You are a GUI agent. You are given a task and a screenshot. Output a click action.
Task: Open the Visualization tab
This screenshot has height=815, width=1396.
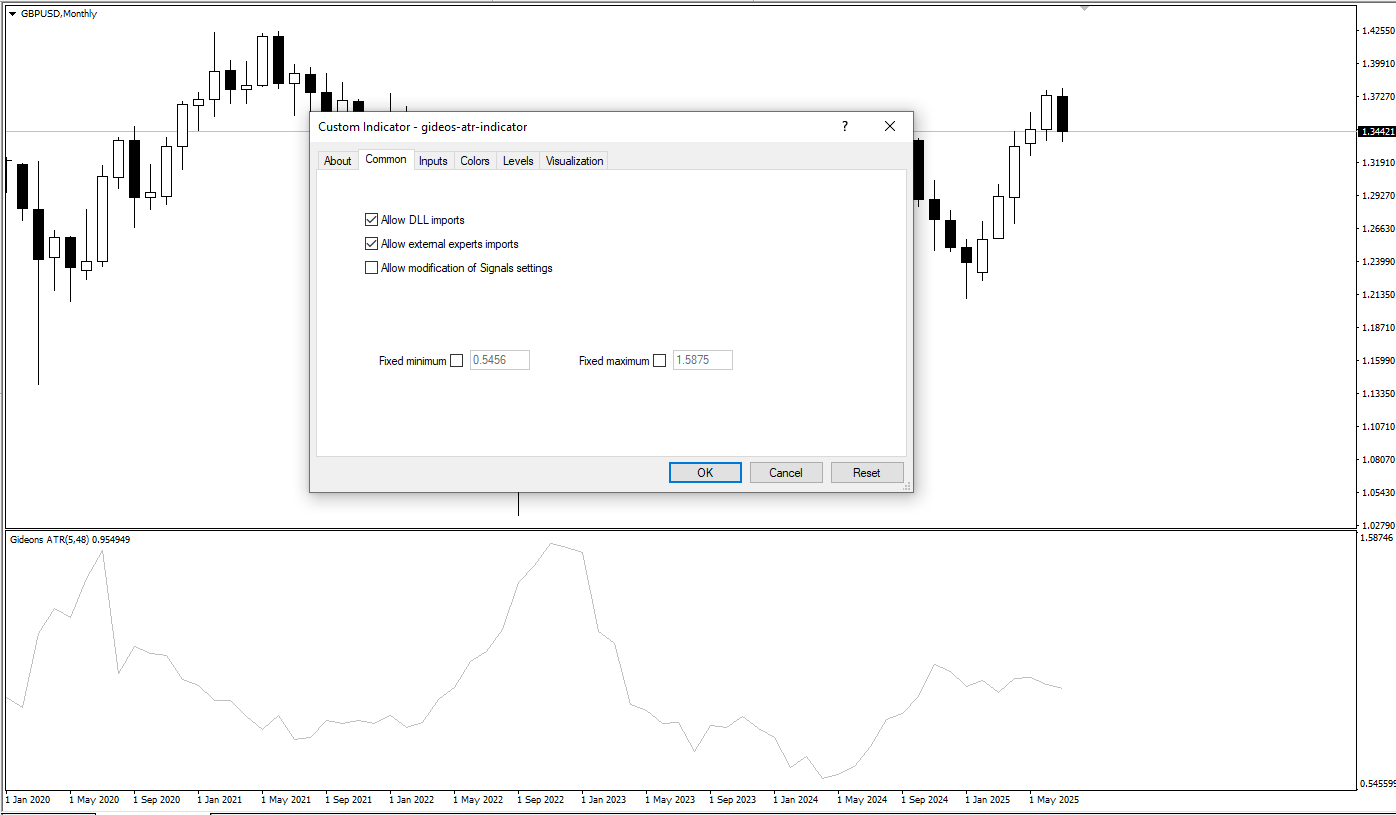point(574,161)
